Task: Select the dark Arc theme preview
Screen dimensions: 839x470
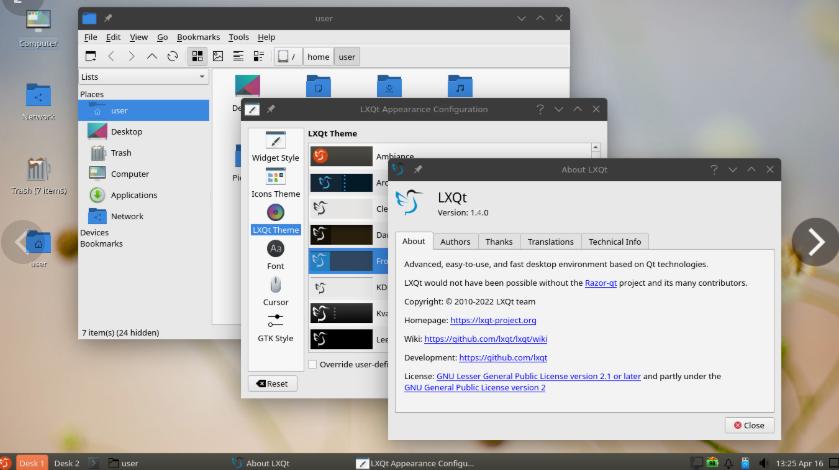Action: pos(341,183)
